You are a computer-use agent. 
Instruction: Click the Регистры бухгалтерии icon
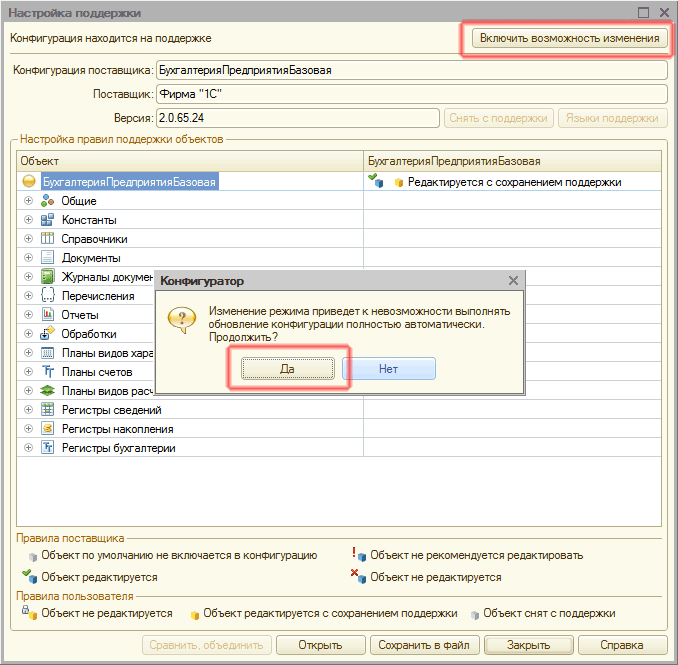(47, 448)
